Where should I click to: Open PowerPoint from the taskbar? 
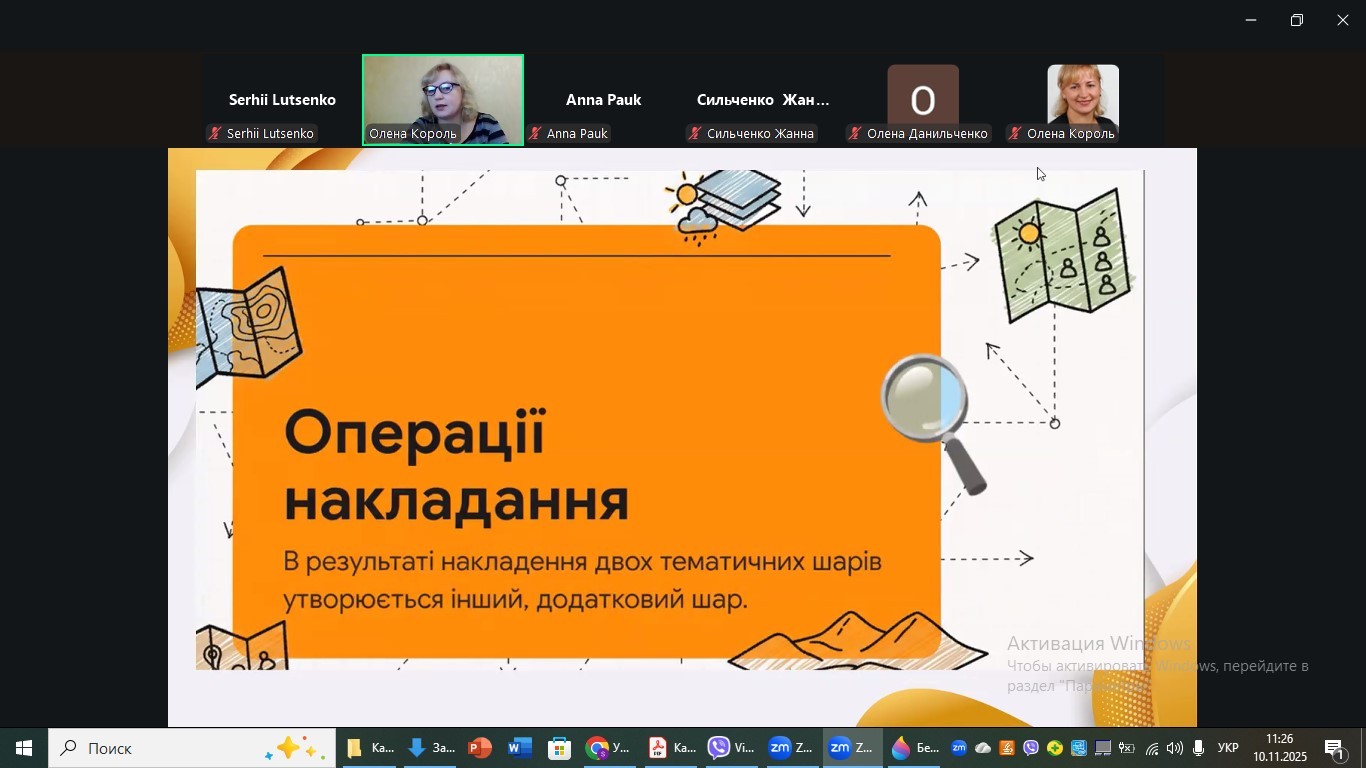(x=480, y=748)
